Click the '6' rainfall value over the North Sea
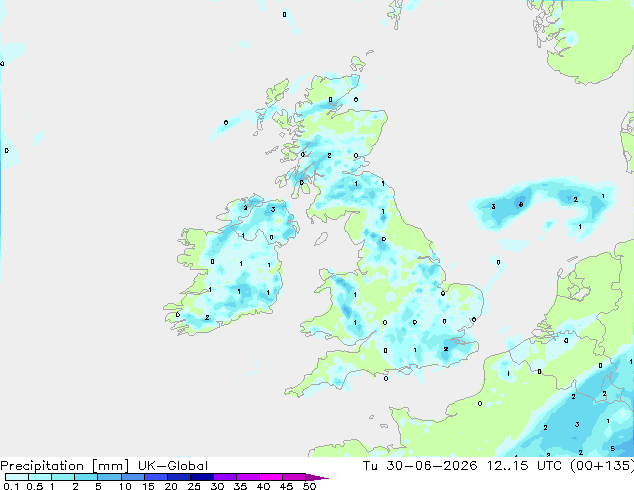 pyautogui.click(x=521, y=205)
